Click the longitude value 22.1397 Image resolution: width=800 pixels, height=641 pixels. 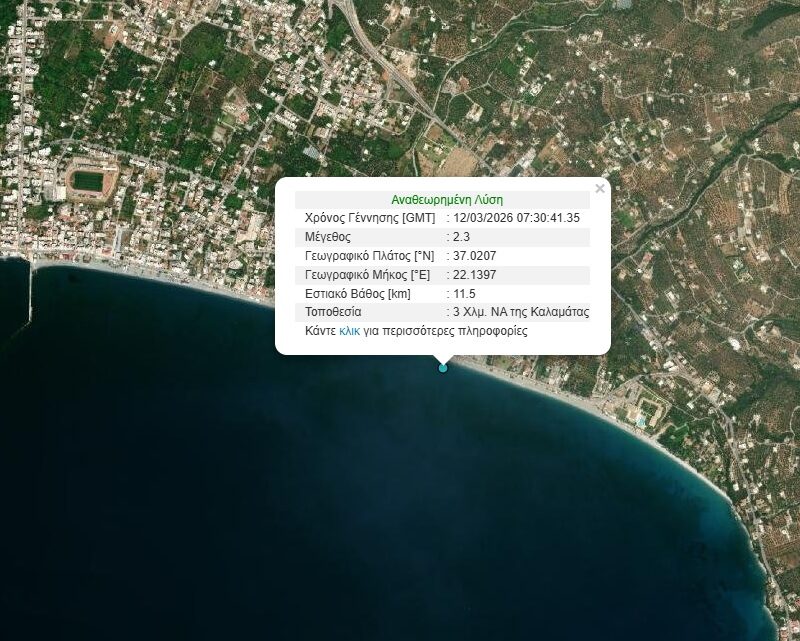pos(474,275)
